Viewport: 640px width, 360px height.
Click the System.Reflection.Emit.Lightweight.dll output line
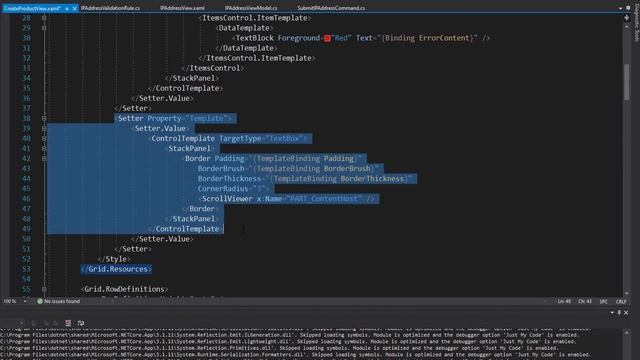tap(287, 342)
